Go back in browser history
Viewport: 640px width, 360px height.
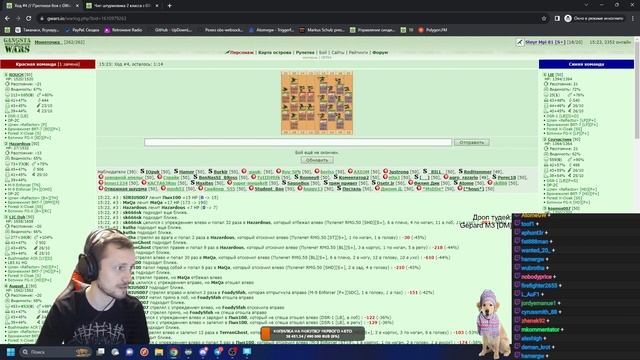[7, 18]
